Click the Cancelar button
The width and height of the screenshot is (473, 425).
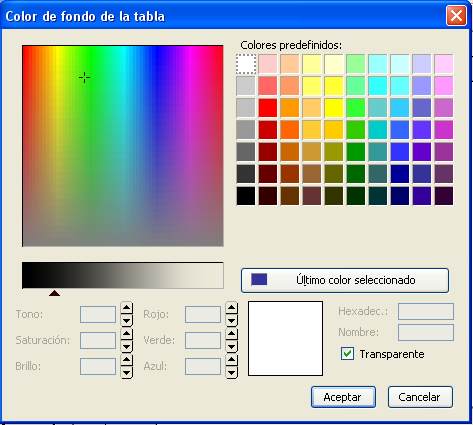coord(420,397)
